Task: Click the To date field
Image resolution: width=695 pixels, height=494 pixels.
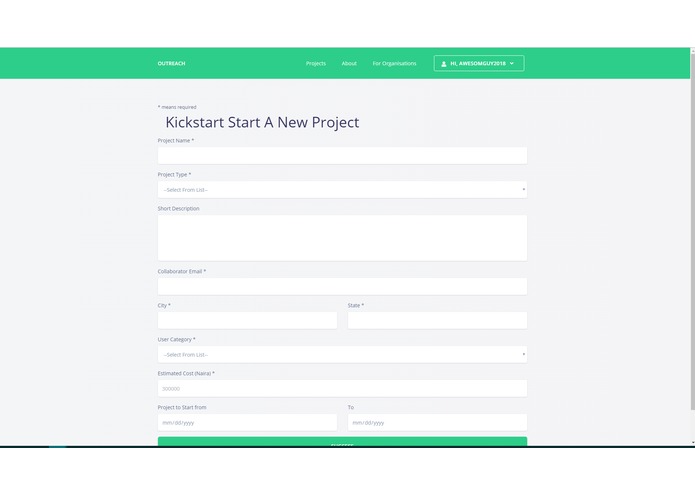Action: point(437,423)
